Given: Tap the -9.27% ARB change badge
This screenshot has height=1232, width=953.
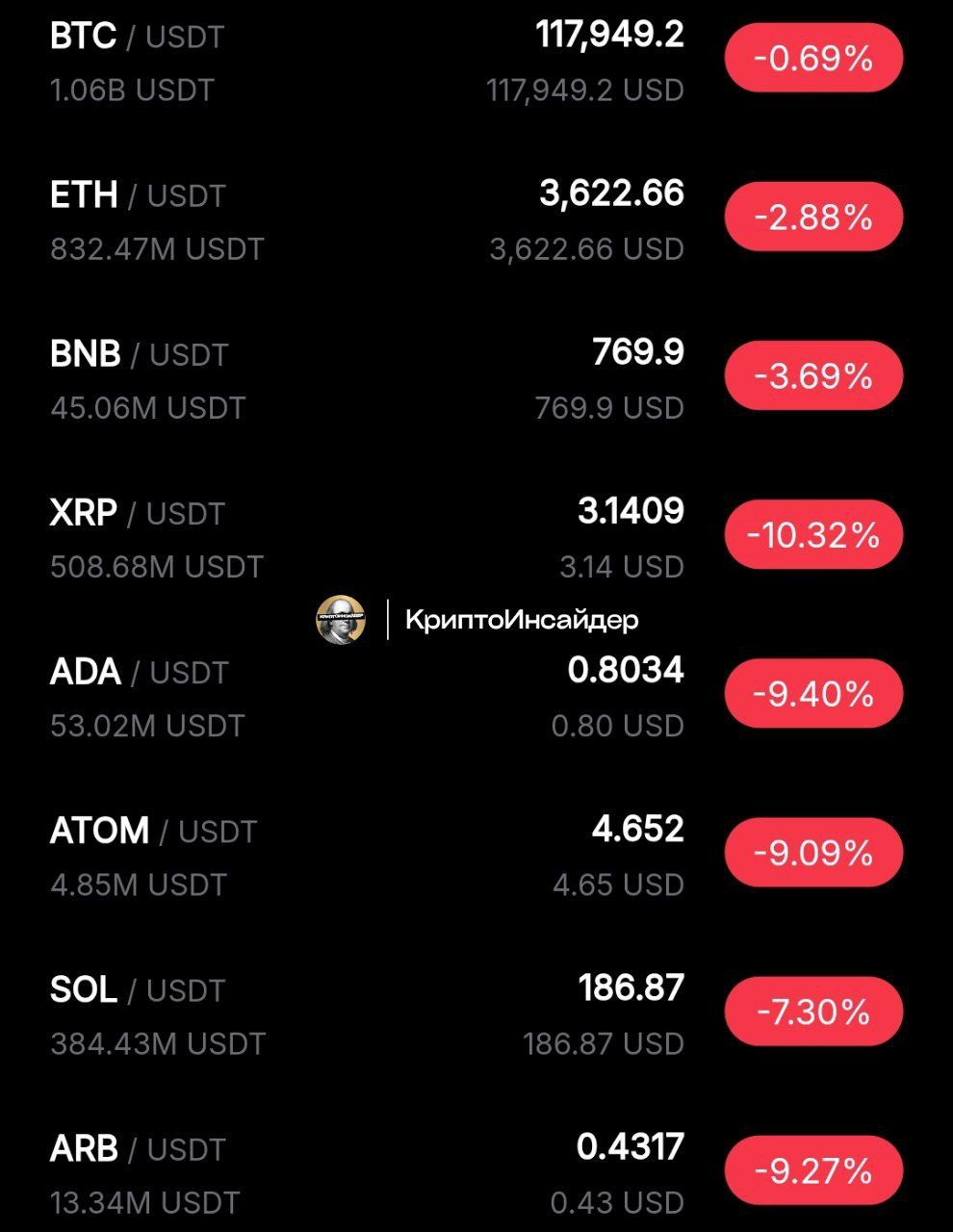Looking at the screenshot, I should [x=813, y=1169].
